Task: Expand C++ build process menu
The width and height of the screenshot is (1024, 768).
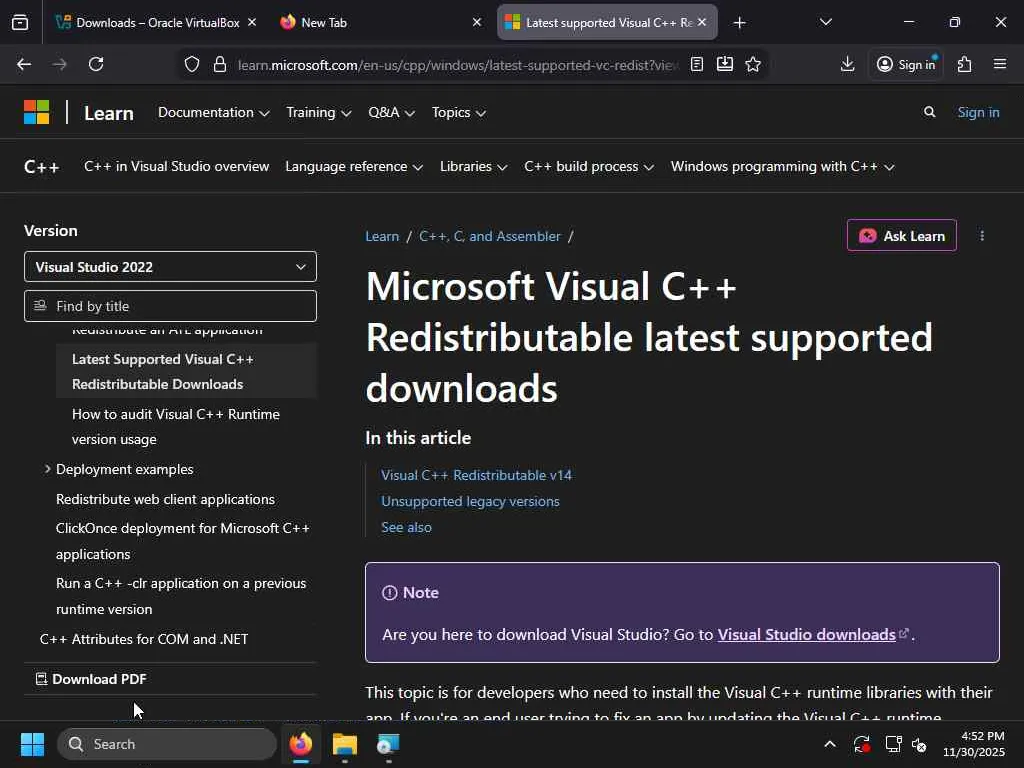Action: 589,167
